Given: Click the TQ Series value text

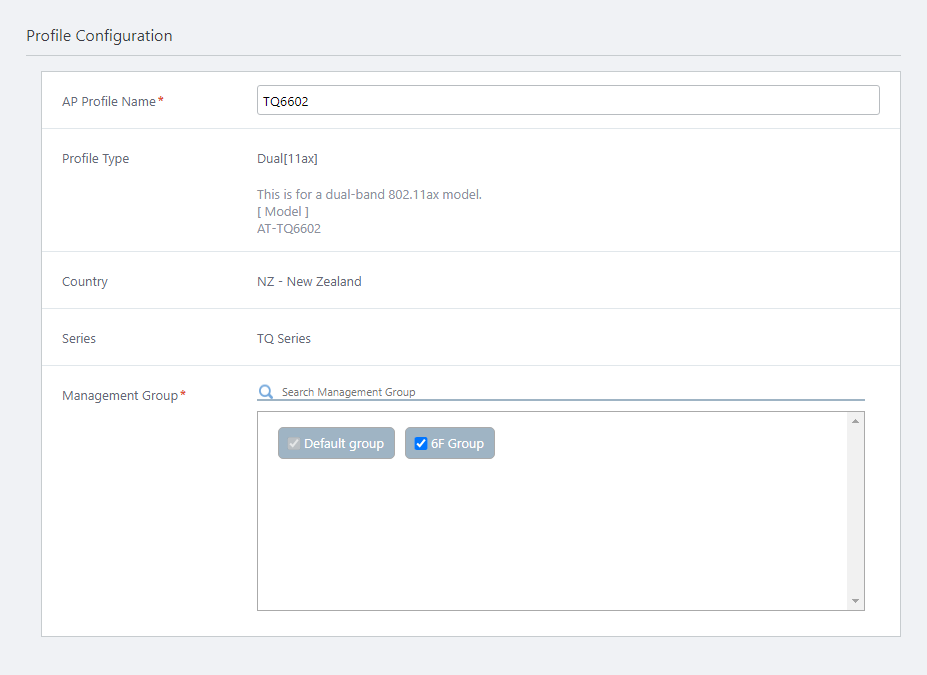Looking at the screenshot, I should click(284, 339).
